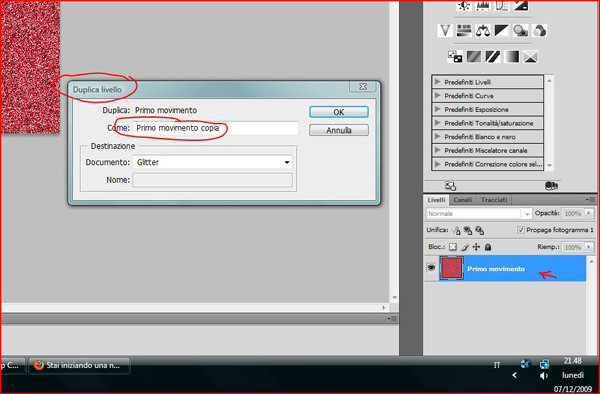This screenshot has height=394, width=600.
Task: Toggle Unify layer style icon
Action: 479,230
